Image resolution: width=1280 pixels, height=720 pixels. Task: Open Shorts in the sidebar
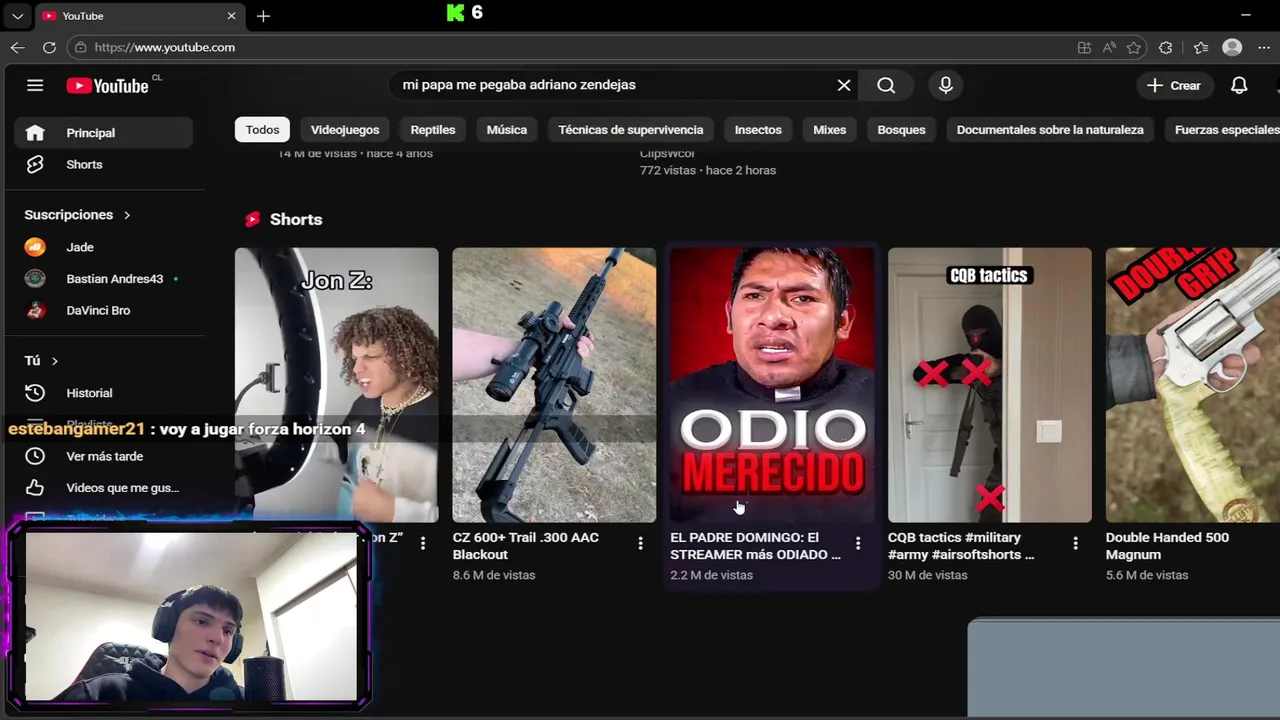pyautogui.click(x=103, y=164)
